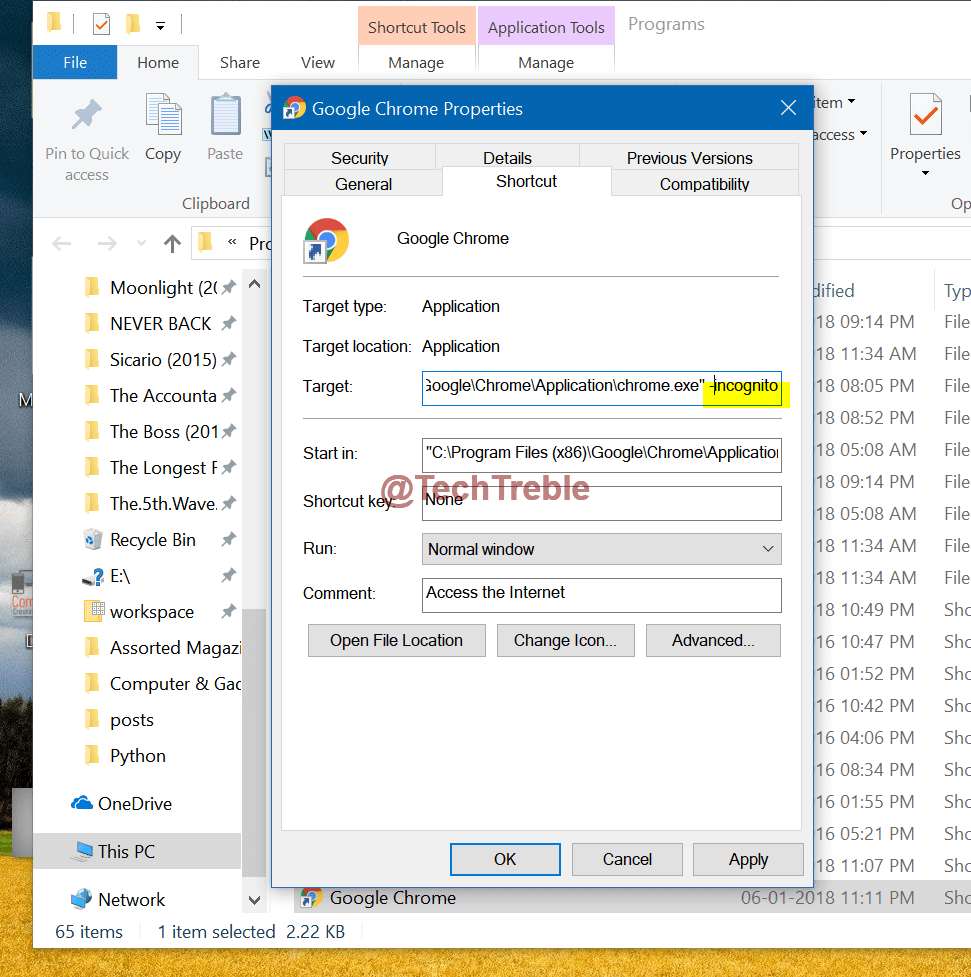This screenshot has height=977, width=971.
Task: Open the recent locations dropdown chevron
Action: coord(141,243)
